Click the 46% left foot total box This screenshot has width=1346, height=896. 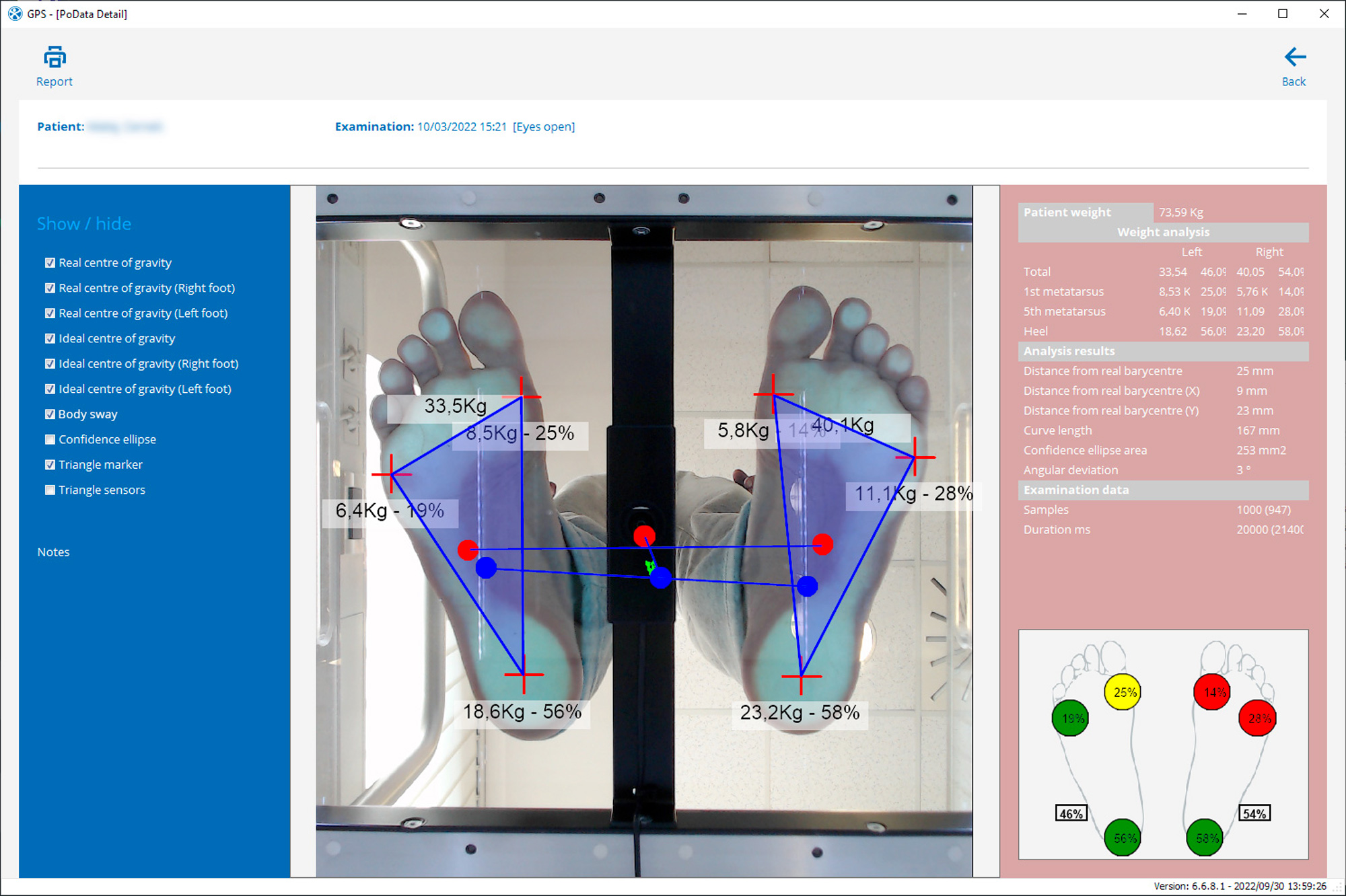pyautogui.click(x=1071, y=814)
